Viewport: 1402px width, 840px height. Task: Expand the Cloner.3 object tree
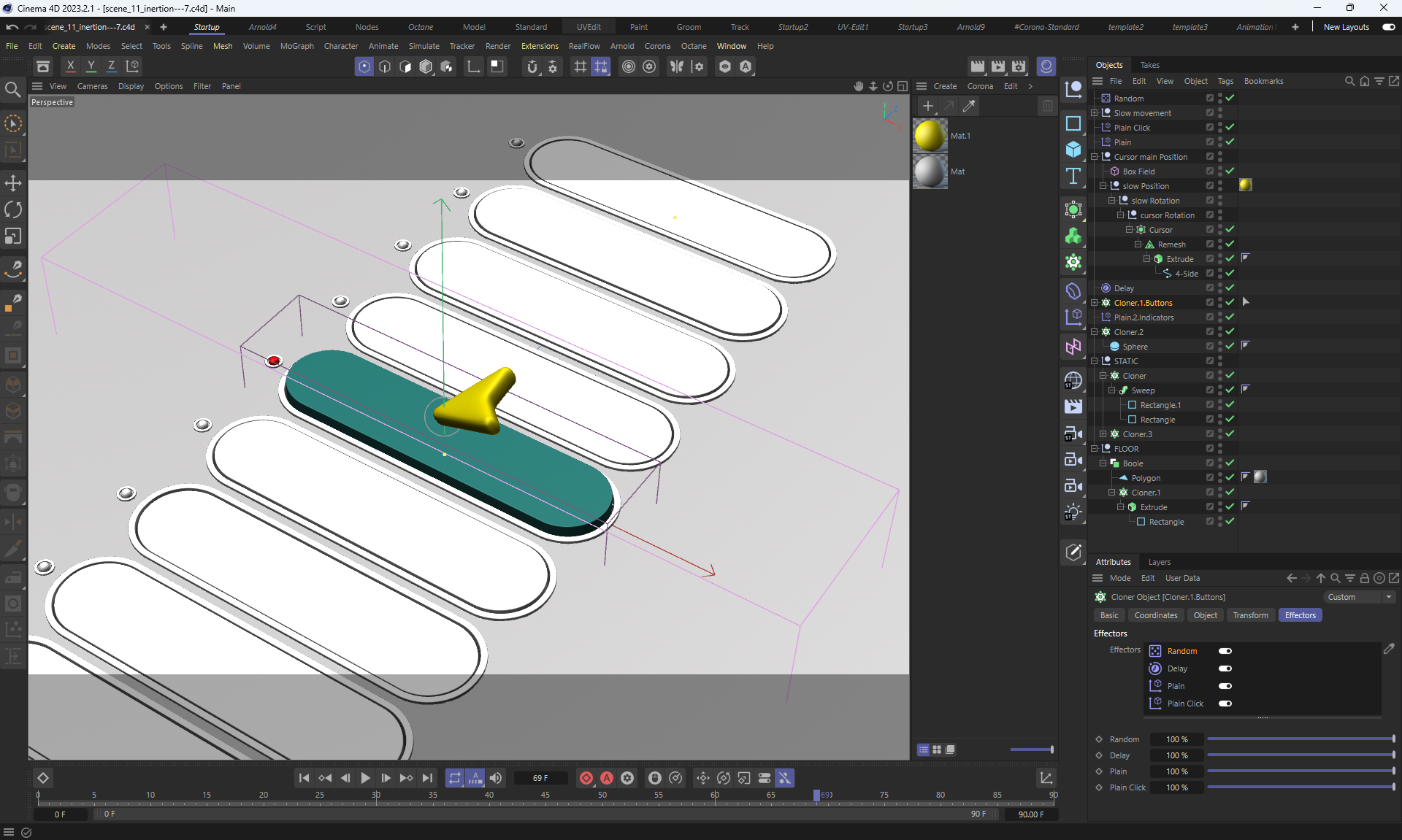(x=1103, y=434)
